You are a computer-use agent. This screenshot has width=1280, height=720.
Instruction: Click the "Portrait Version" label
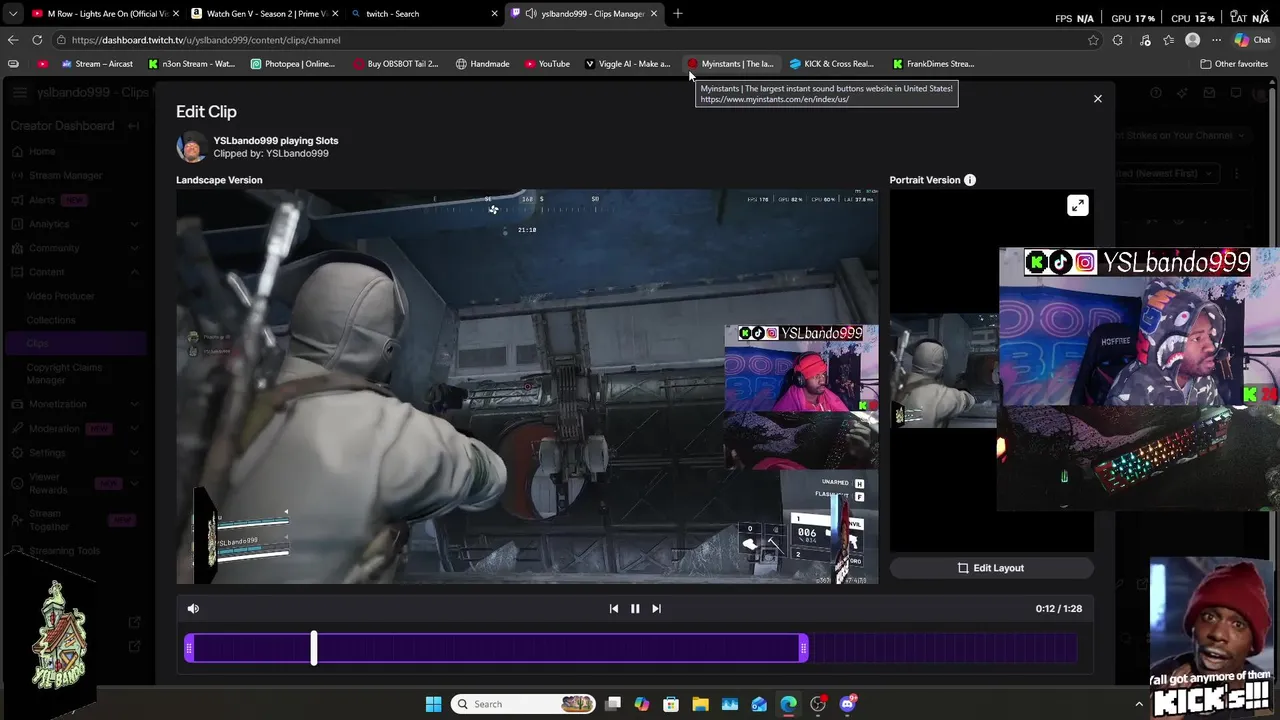tap(925, 180)
